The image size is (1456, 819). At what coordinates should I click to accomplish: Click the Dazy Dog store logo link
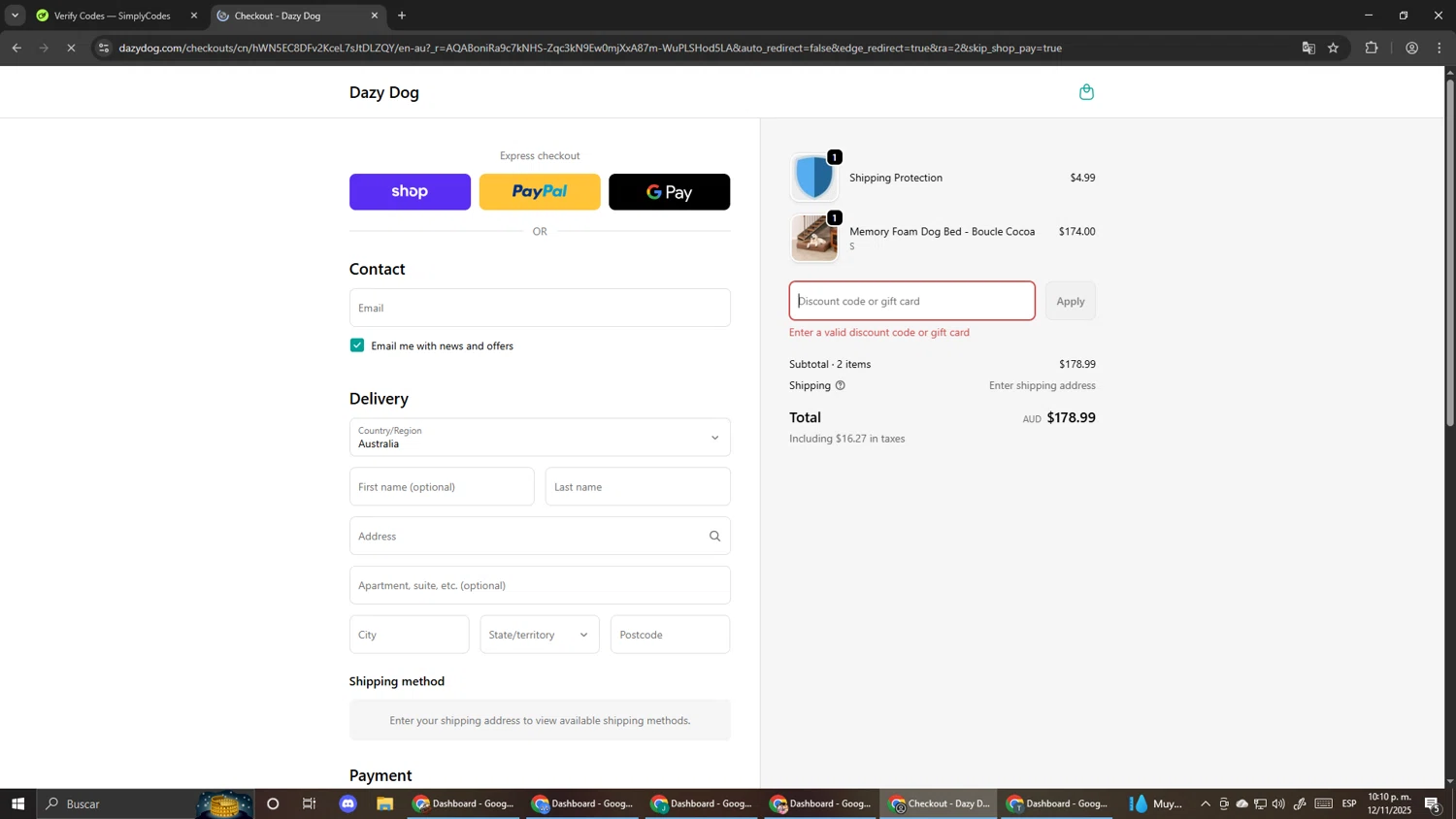coord(384,92)
